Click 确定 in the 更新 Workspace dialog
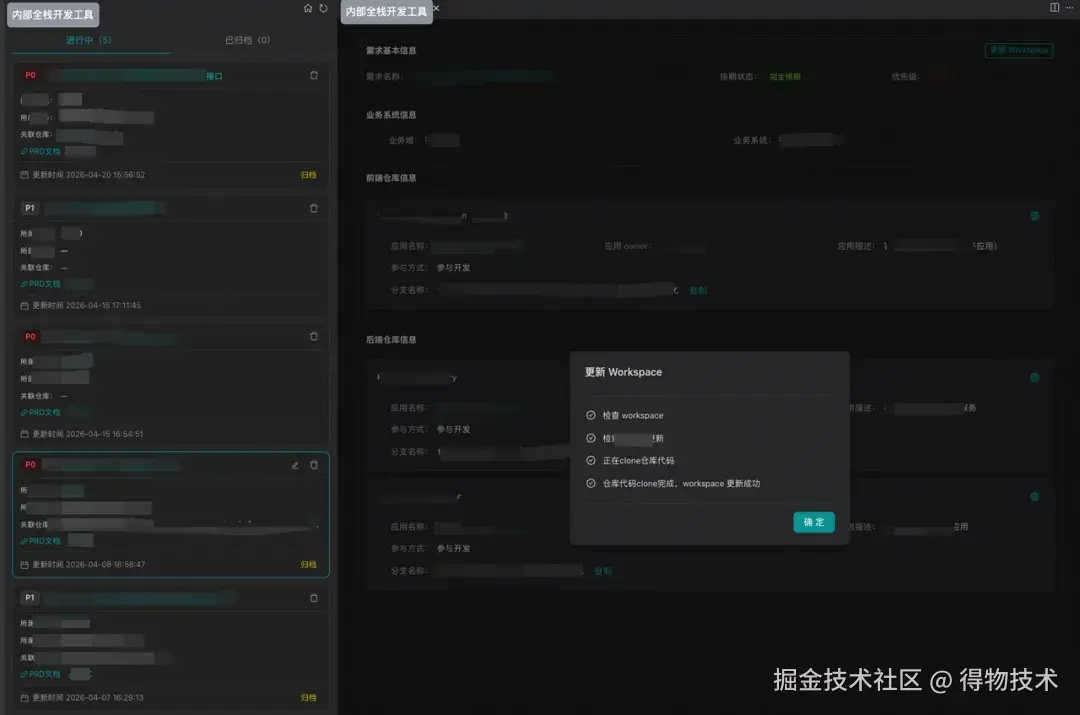1080x715 pixels. tap(813, 522)
